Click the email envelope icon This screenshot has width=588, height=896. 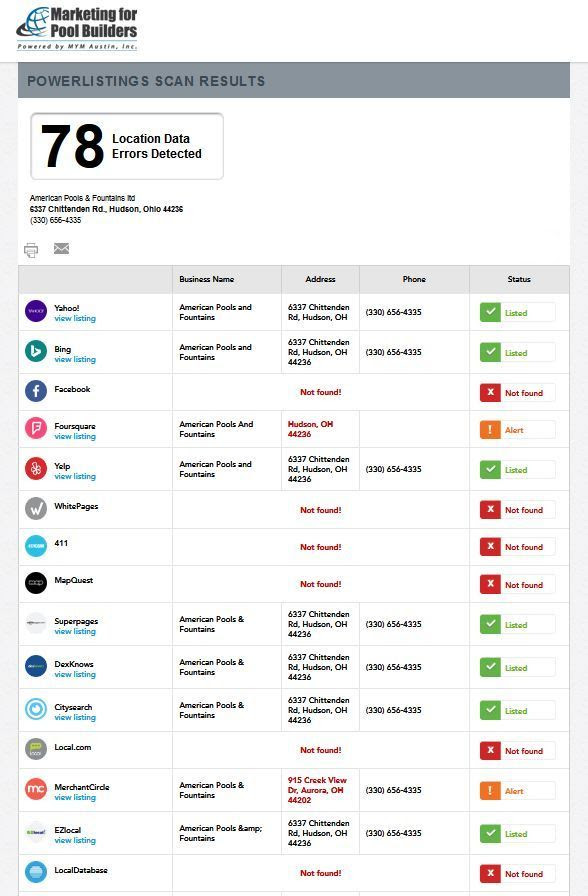click(x=61, y=248)
